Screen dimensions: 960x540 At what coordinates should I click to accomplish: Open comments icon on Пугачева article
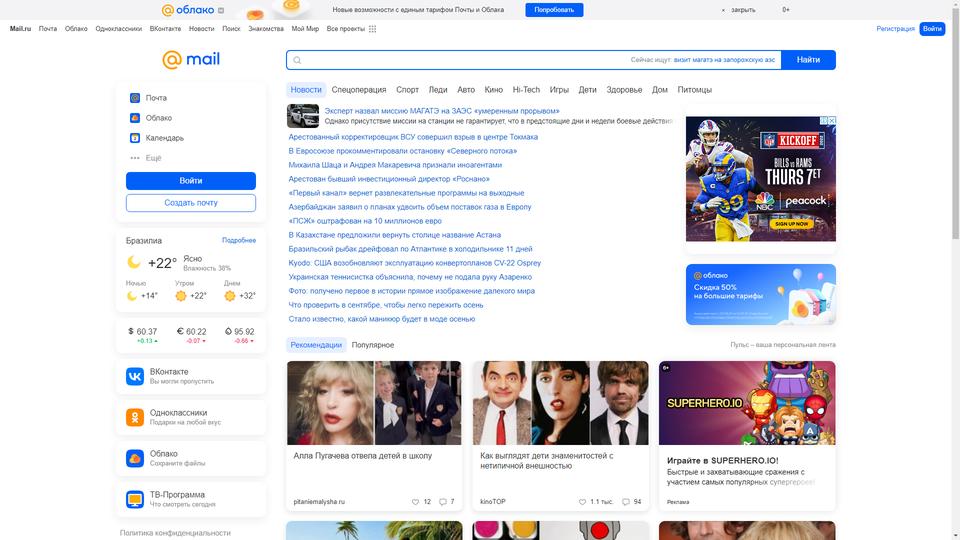(443, 502)
